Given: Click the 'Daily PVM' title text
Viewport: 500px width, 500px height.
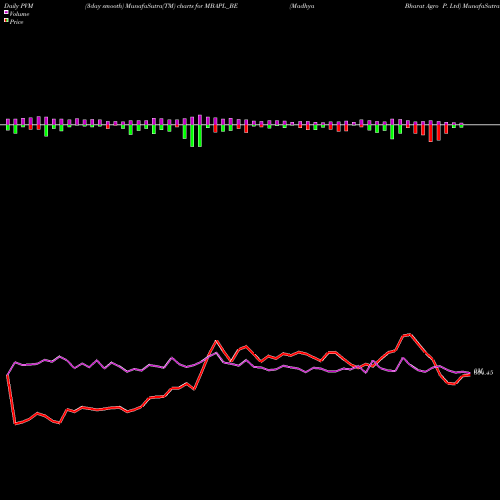Looking at the screenshot, I should click(x=19, y=6).
